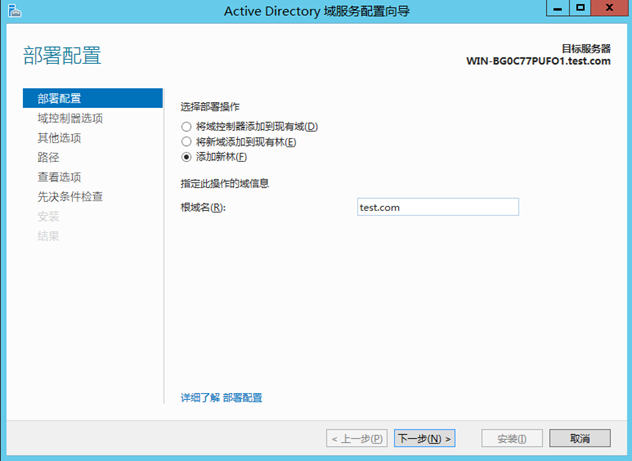
Task: Click the greyed-out 安装 sidebar step
Action: point(48,216)
